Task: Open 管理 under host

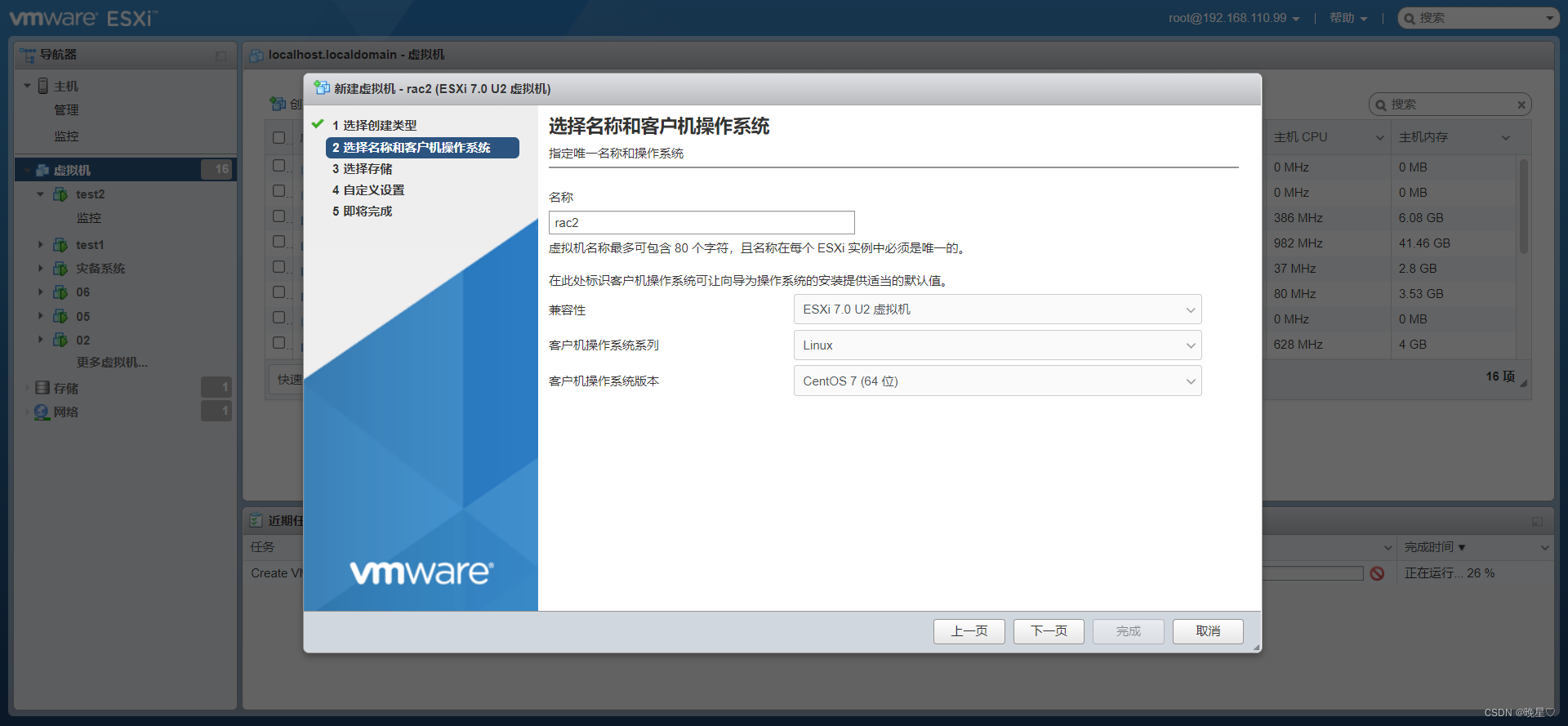Action: 66,110
